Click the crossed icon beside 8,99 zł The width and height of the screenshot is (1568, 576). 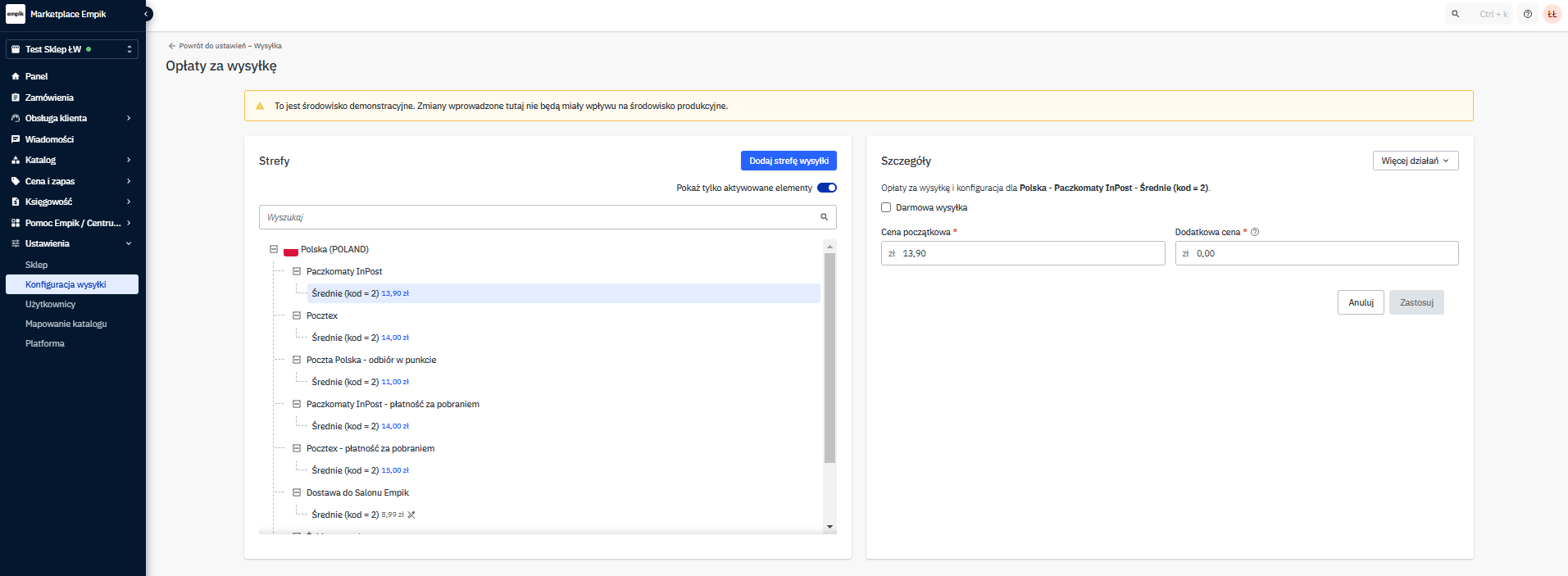(411, 515)
